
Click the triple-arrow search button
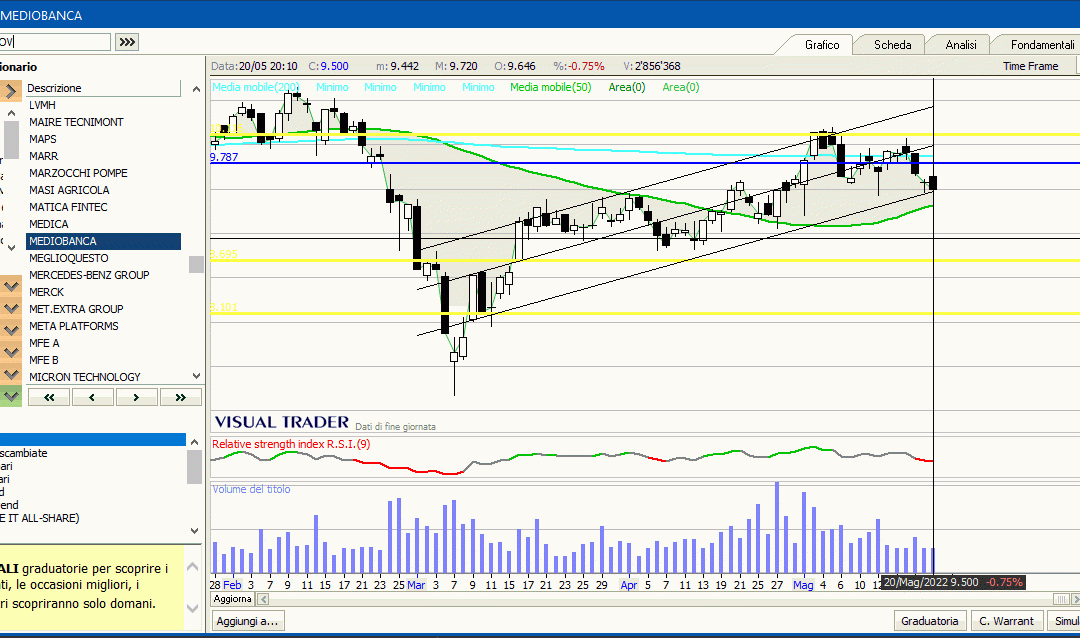(127, 42)
